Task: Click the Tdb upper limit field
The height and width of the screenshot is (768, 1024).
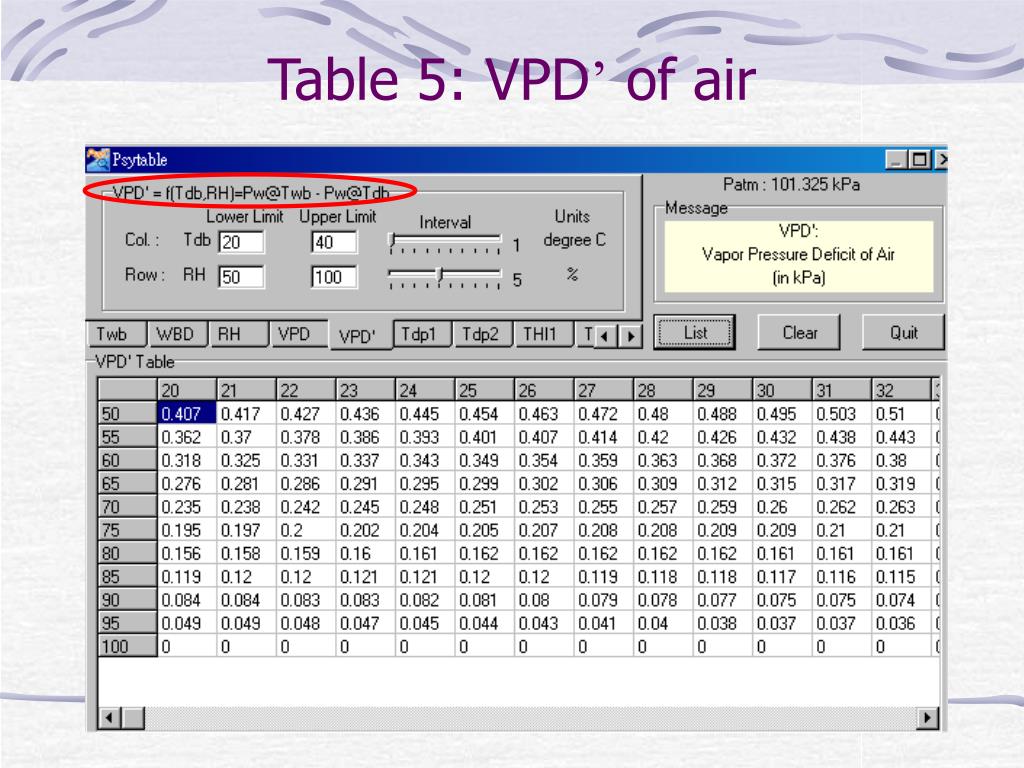Action: (334, 242)
